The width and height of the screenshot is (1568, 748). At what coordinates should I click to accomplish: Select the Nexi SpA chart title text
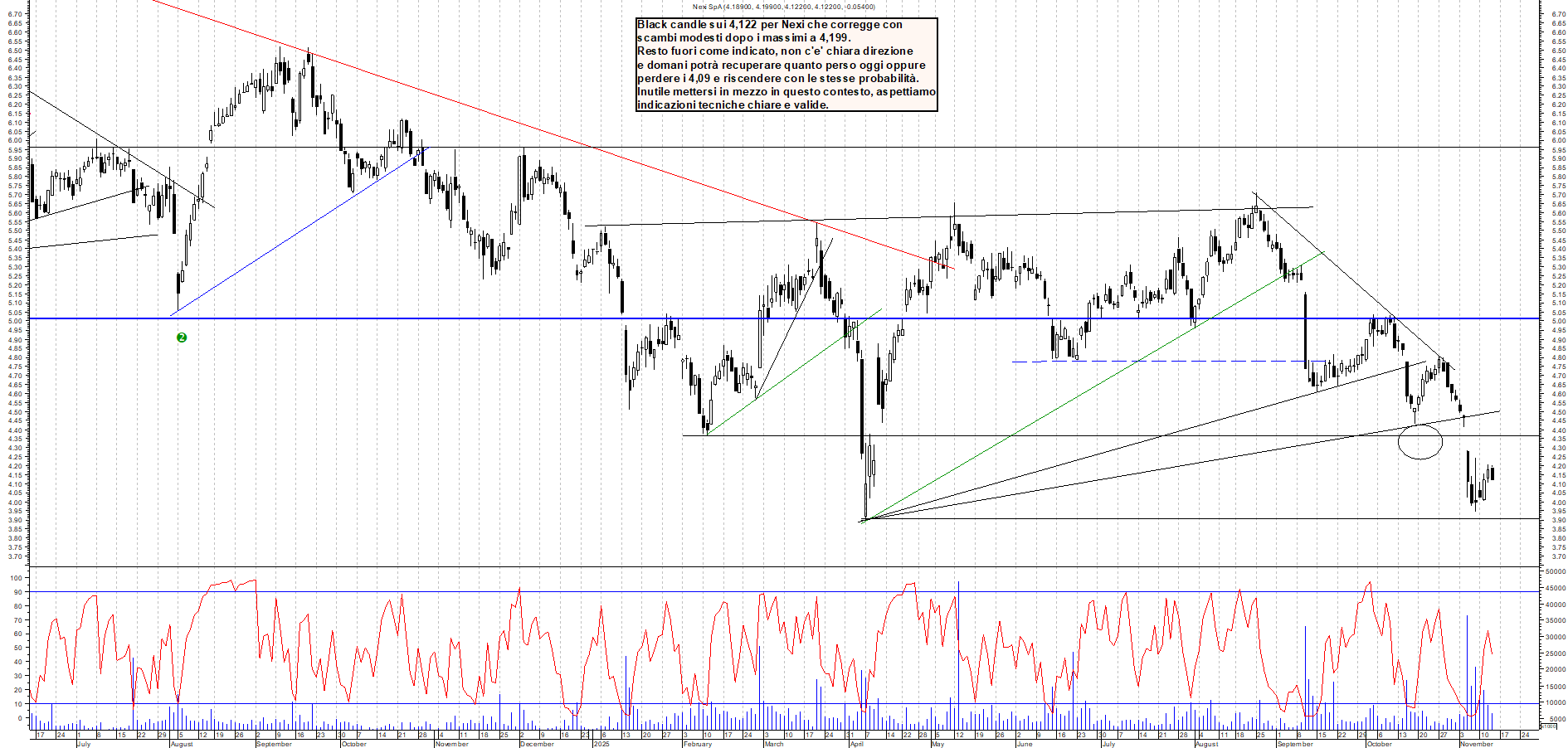[782, 6]
